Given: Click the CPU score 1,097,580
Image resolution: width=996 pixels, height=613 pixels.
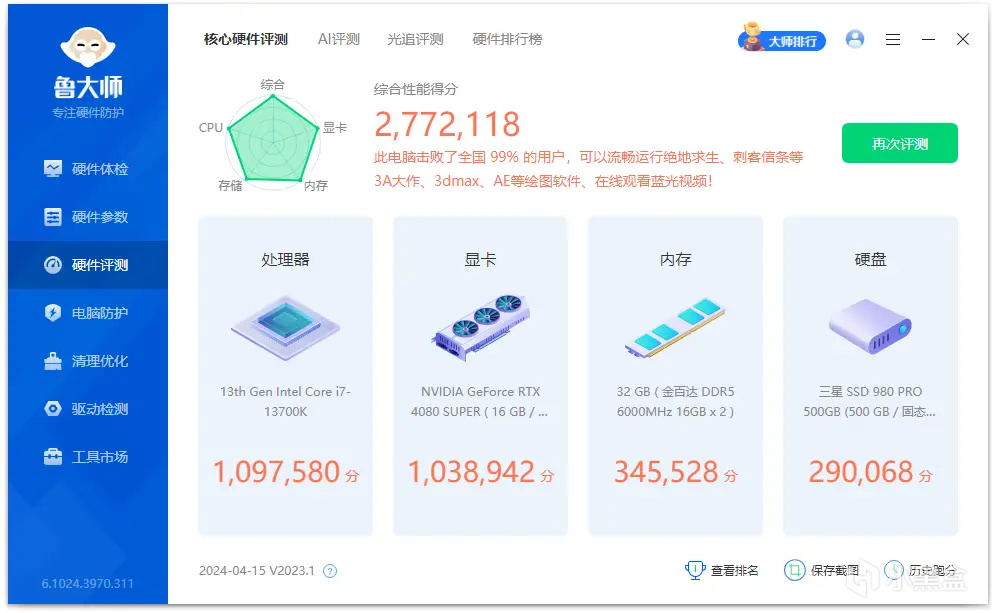Looking at the screenshot, I should point(276,473).
